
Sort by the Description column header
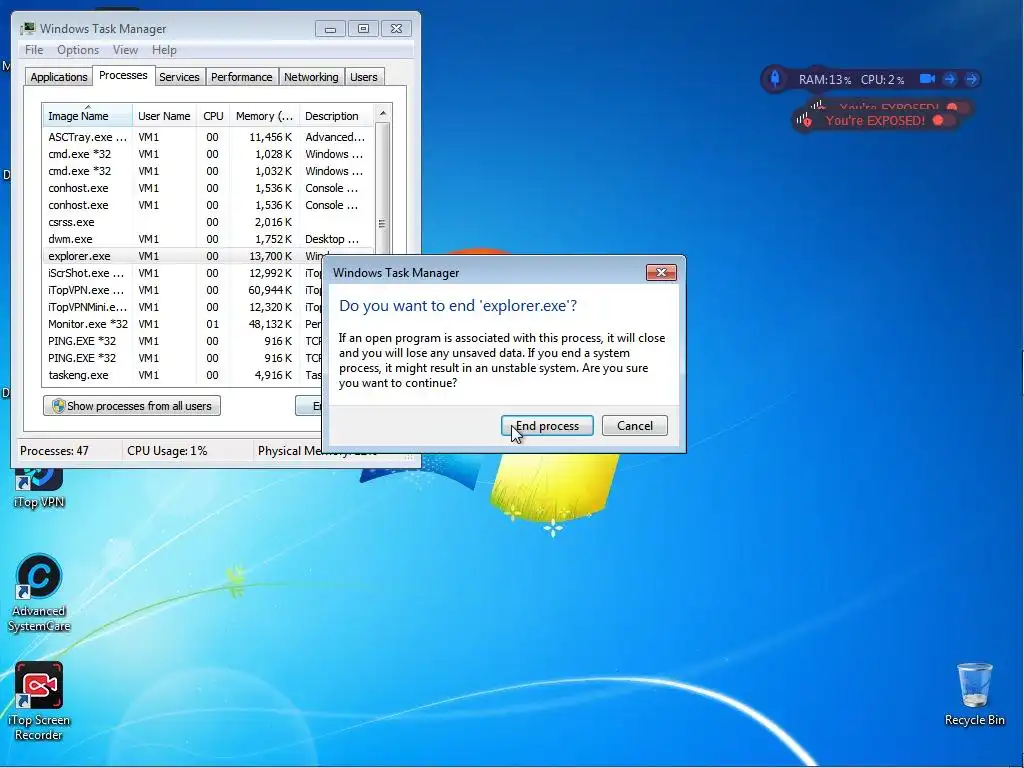click(x=336, y=116)
